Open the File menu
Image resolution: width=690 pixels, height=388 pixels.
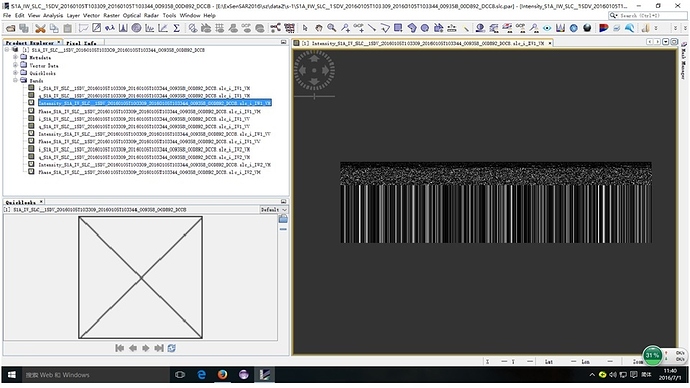[7, 15]
